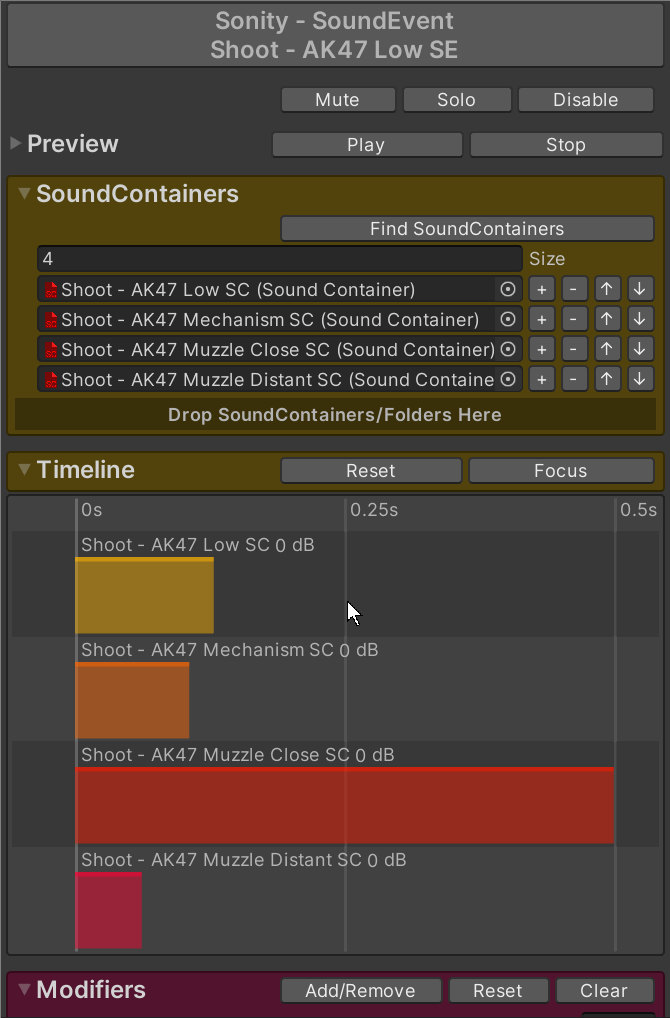Image resolution: width=670 pixels, height=1018 pixels.
Task: Move Muzzle Distant SC down
Action: point(640,379)
